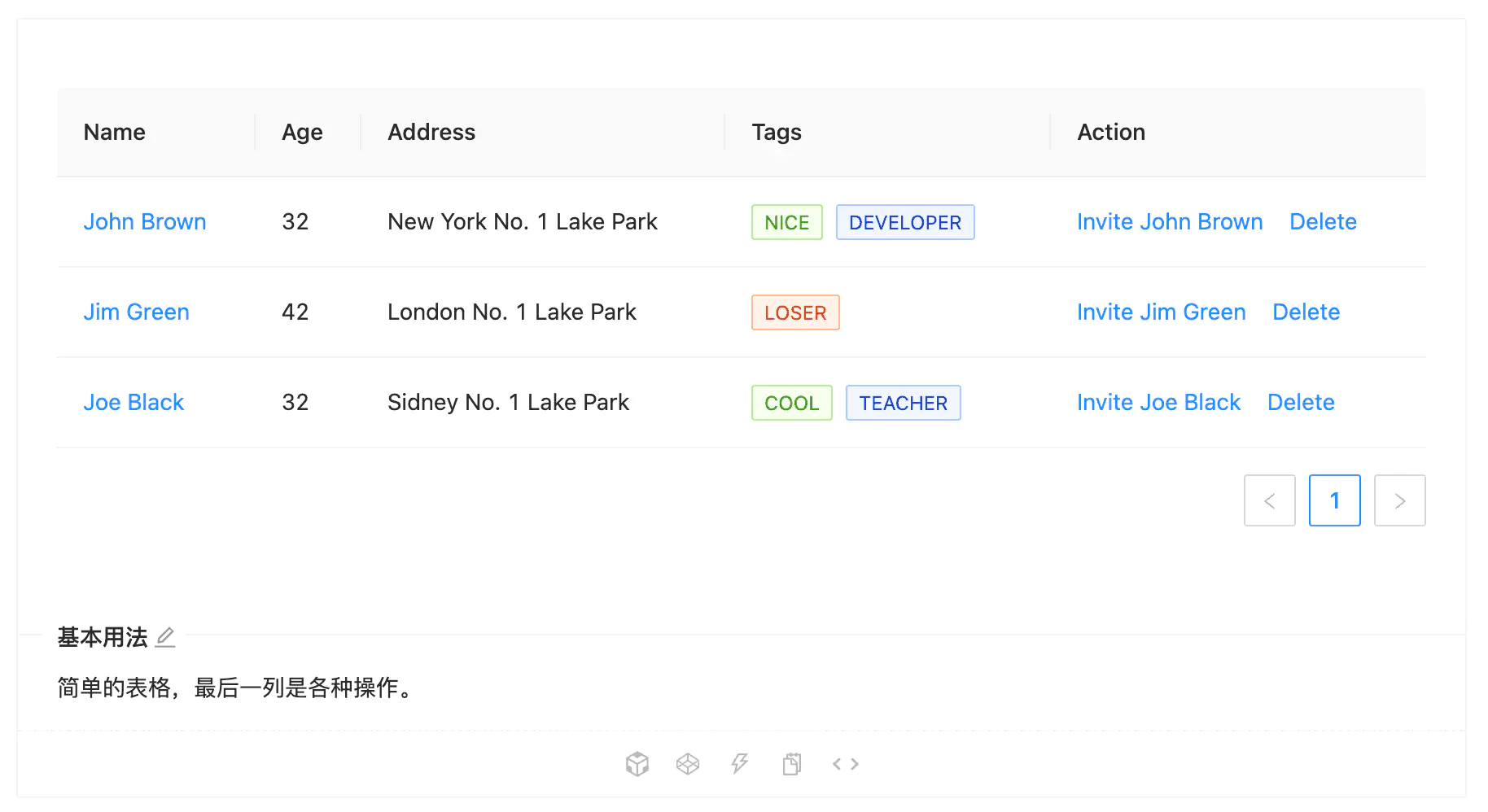
Task: Delete Joe Black's row
Action: pos(1300,402)
